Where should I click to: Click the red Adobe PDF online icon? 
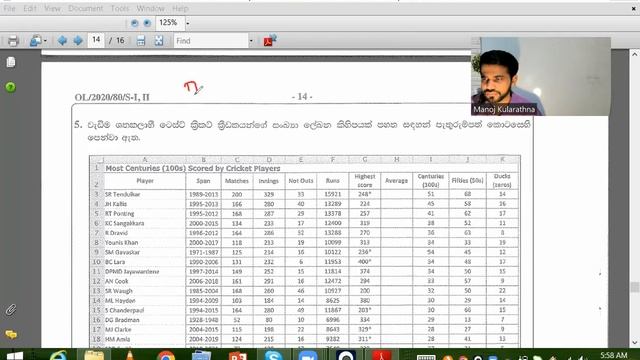pos(270,40)
